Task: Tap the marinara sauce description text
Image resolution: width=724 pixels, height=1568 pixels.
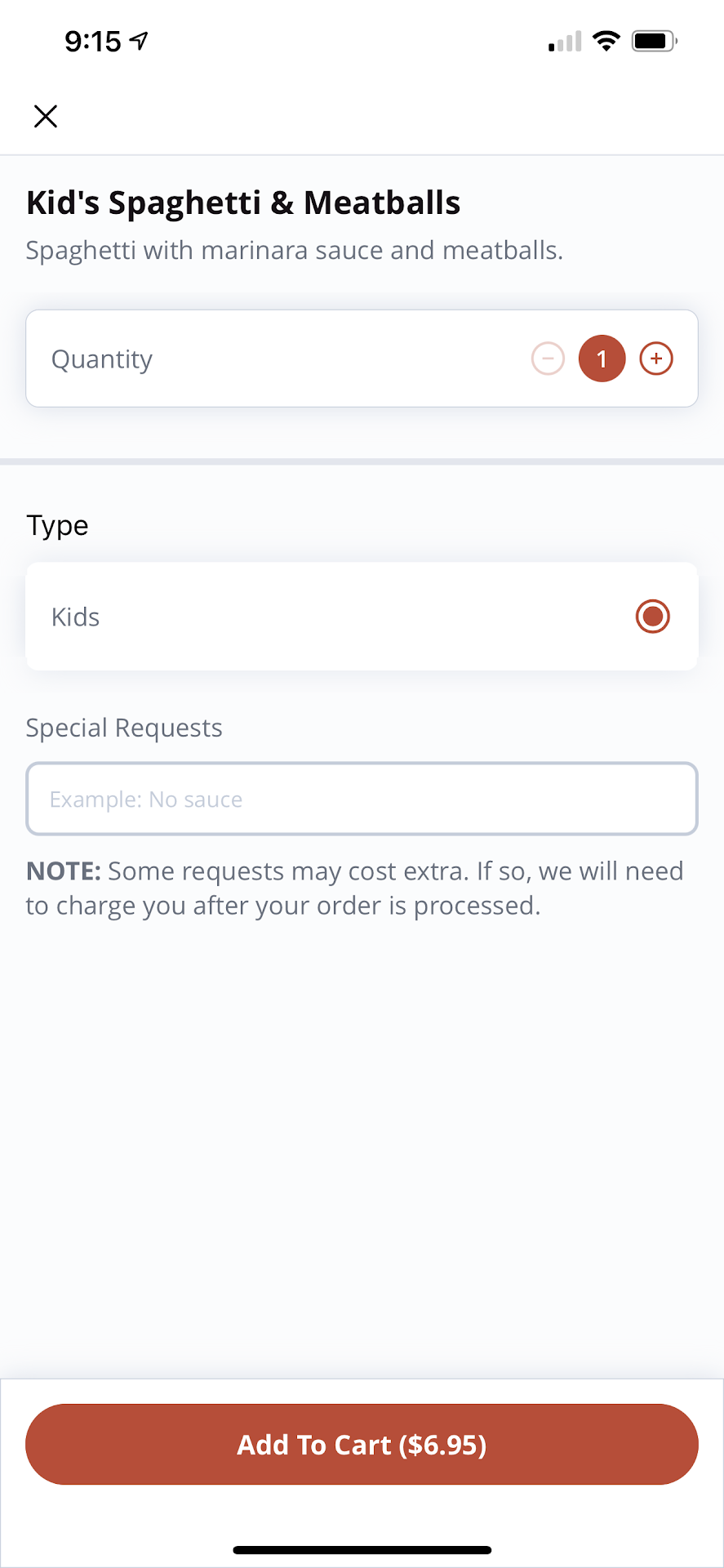Action: coord(294,250)
